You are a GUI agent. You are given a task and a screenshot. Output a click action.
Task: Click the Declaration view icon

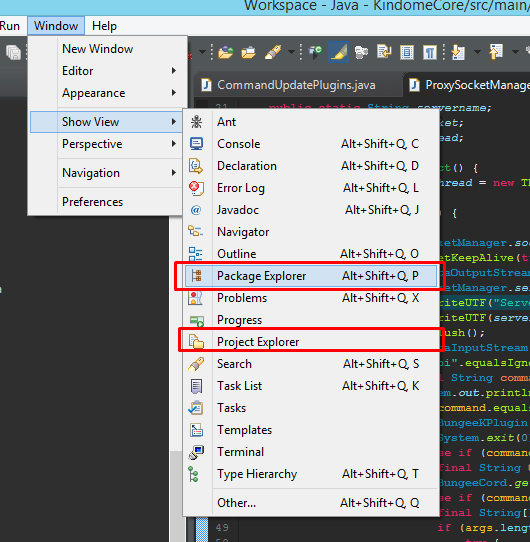click(x=196, y=166)
